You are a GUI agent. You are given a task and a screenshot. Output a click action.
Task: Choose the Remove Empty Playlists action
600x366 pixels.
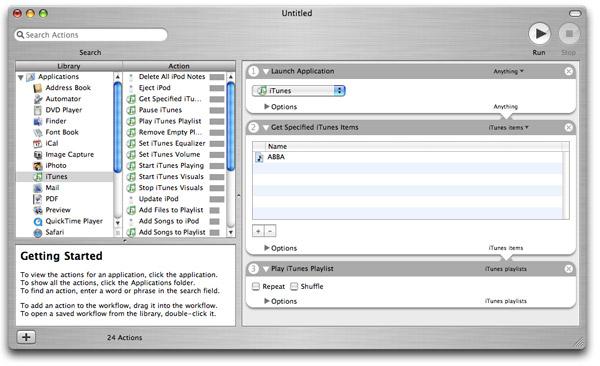coord(175,132)
